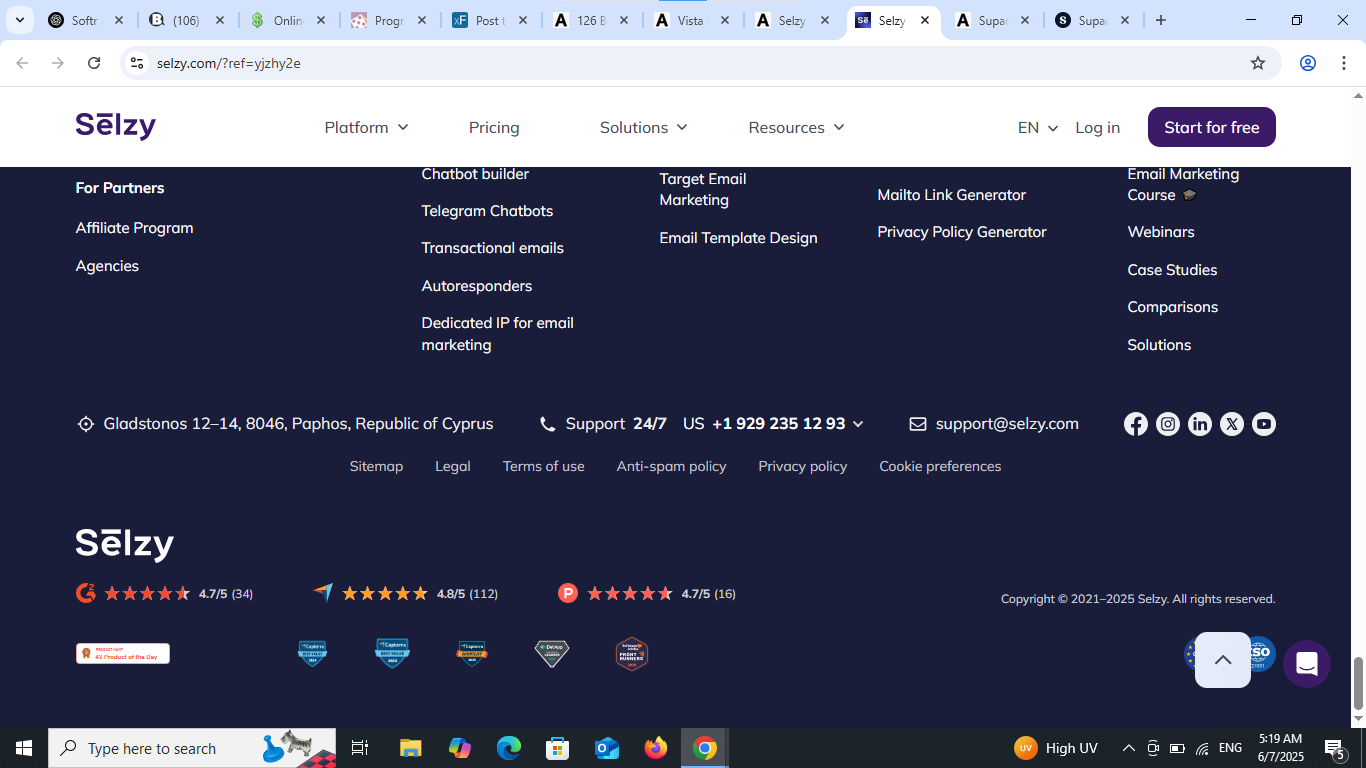Switch to the Vista tab

pos(692,20)
